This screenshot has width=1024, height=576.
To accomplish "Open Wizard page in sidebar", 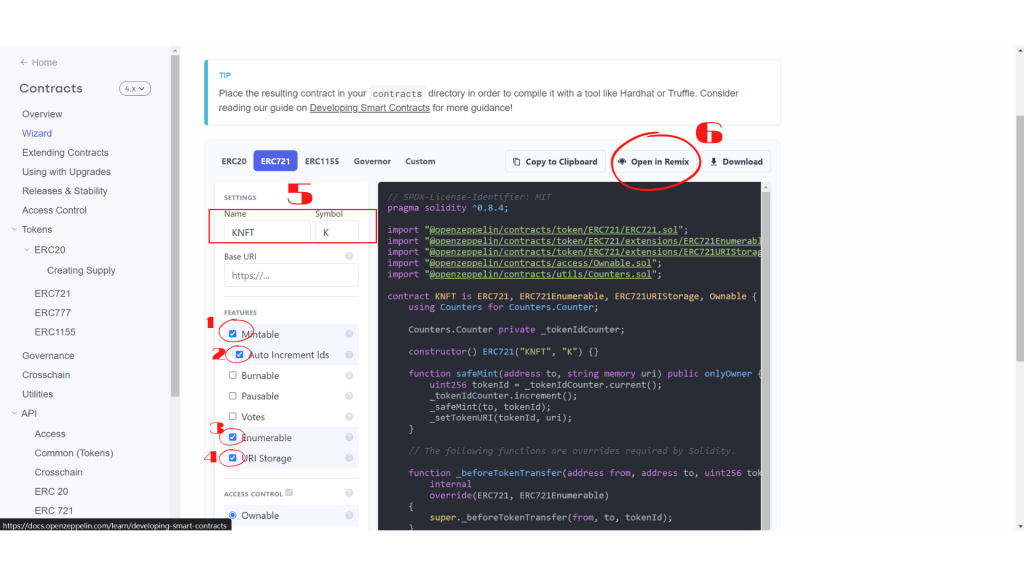I will point(37,133).
